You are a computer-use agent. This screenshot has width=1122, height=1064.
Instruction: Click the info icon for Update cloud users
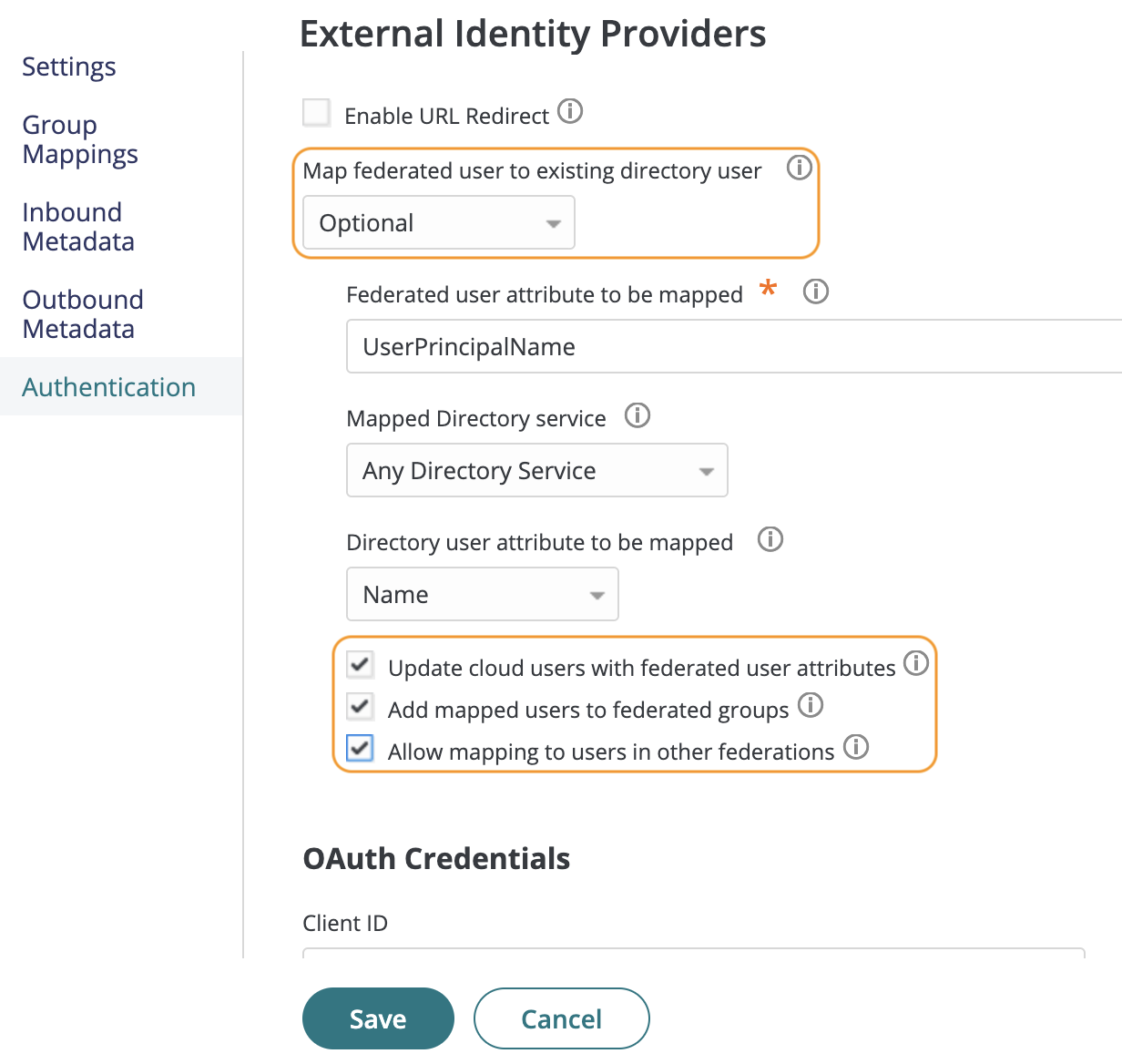pyautogui.click(x=916, y=664)
